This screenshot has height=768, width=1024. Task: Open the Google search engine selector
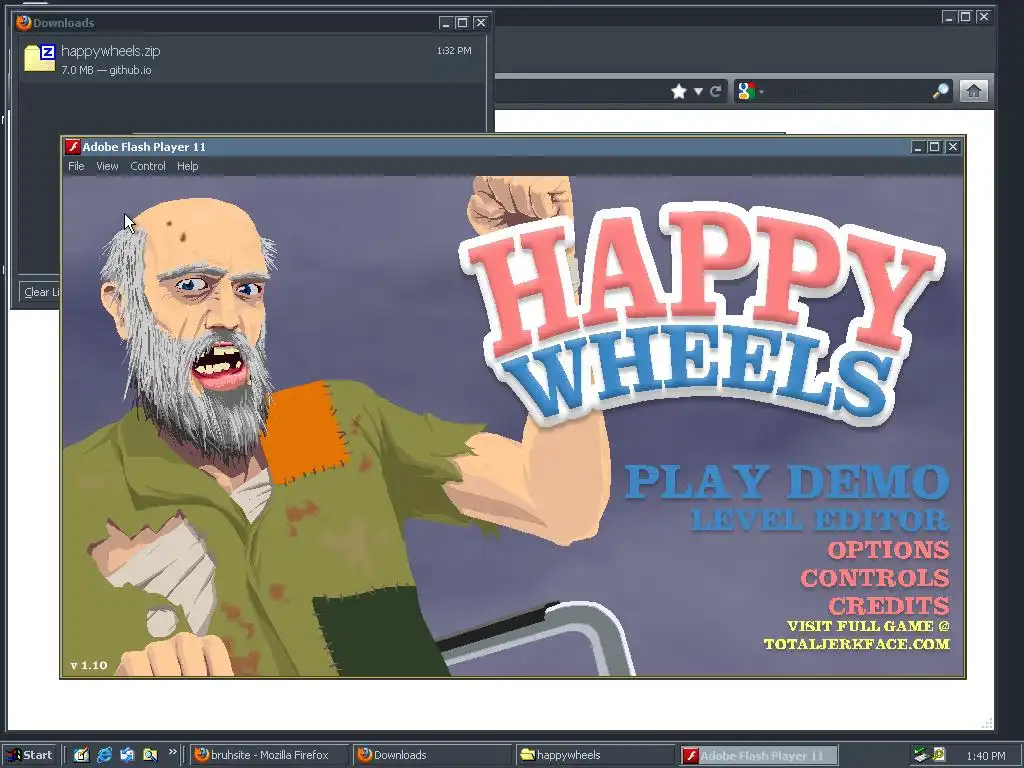pyautogui.click(x=750, y=91)
